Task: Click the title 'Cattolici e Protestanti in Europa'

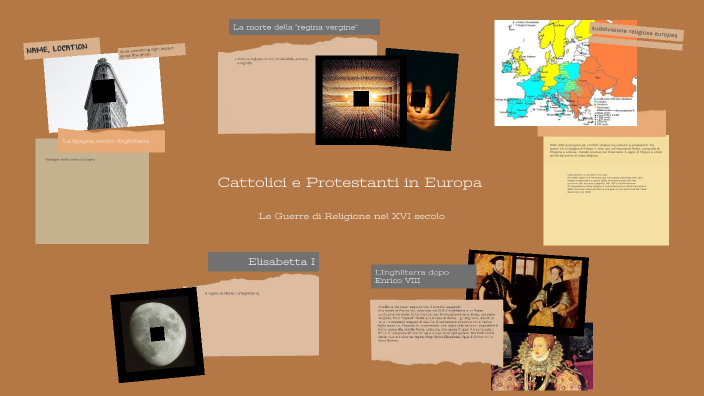Action: (350, 182)
